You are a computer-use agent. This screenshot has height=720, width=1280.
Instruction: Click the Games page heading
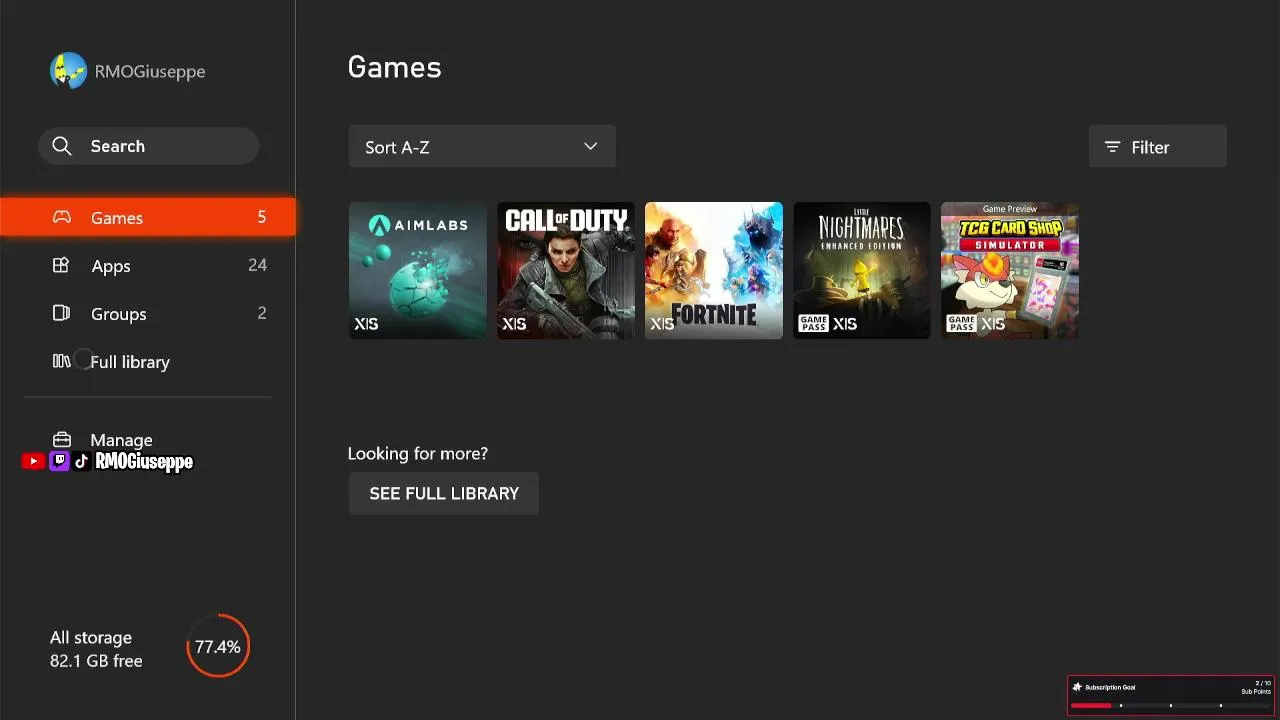click(394, 67)
